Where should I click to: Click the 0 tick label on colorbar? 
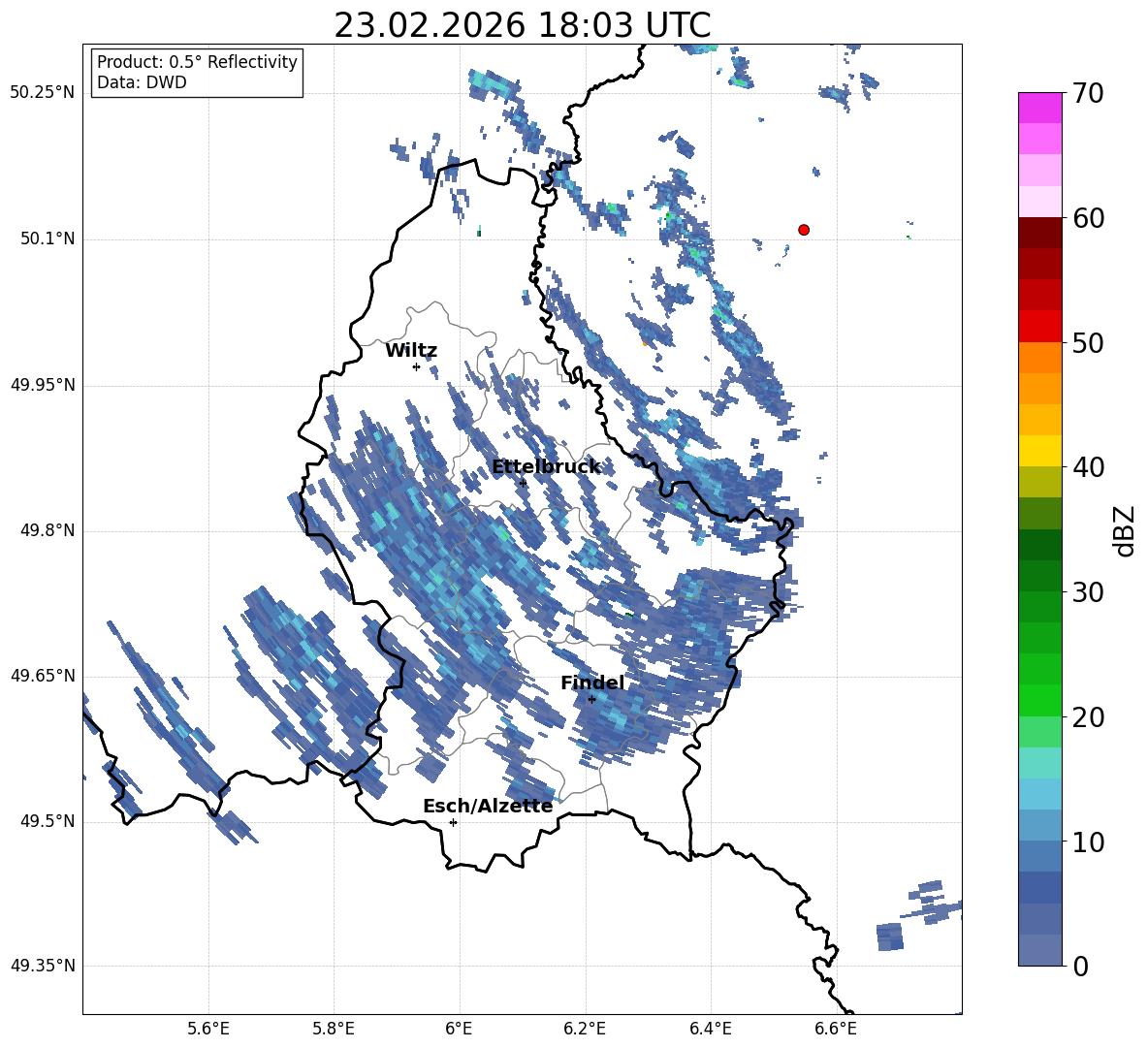click(1080, 966)
